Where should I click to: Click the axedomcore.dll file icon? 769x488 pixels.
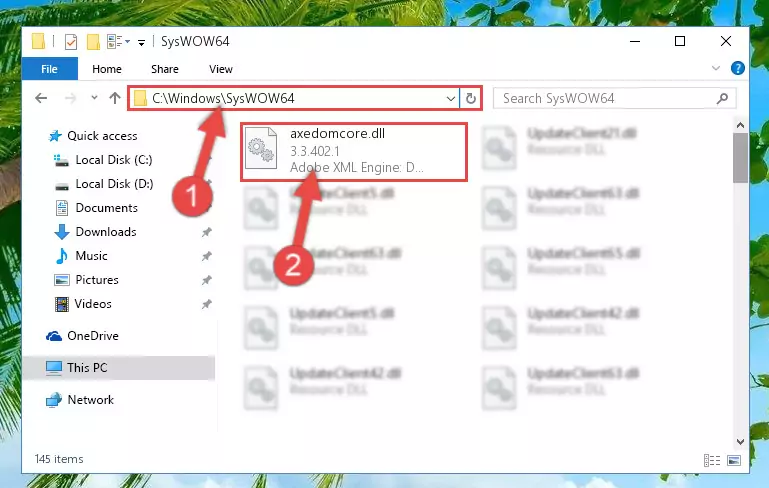click(x=260, y=148)
